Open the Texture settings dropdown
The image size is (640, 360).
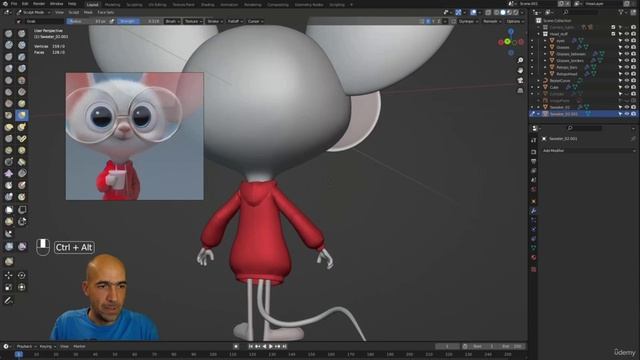[x=193, y=21]
